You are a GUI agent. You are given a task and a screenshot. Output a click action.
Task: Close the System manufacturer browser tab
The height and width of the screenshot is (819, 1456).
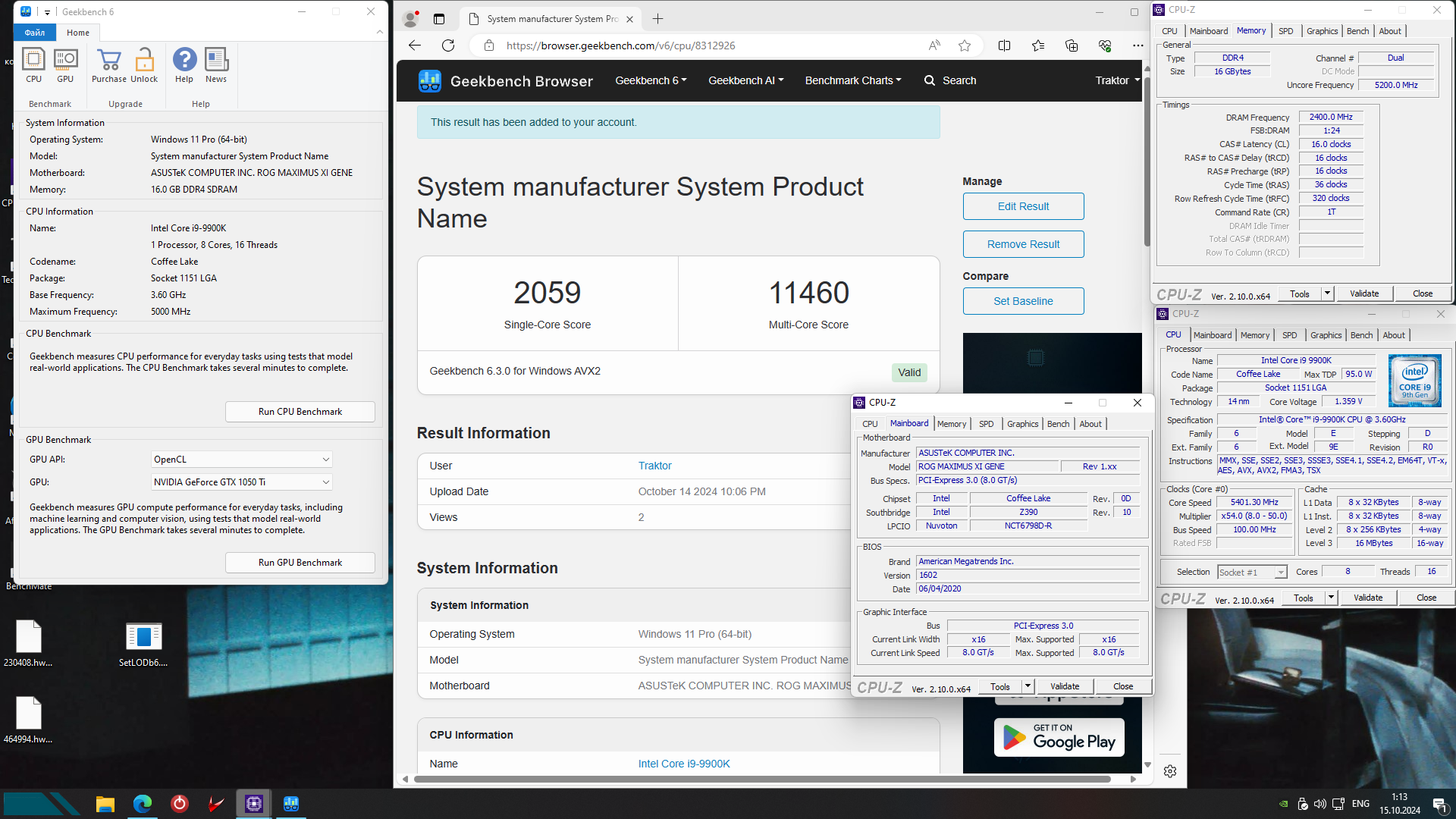click(x=629, y=19)
